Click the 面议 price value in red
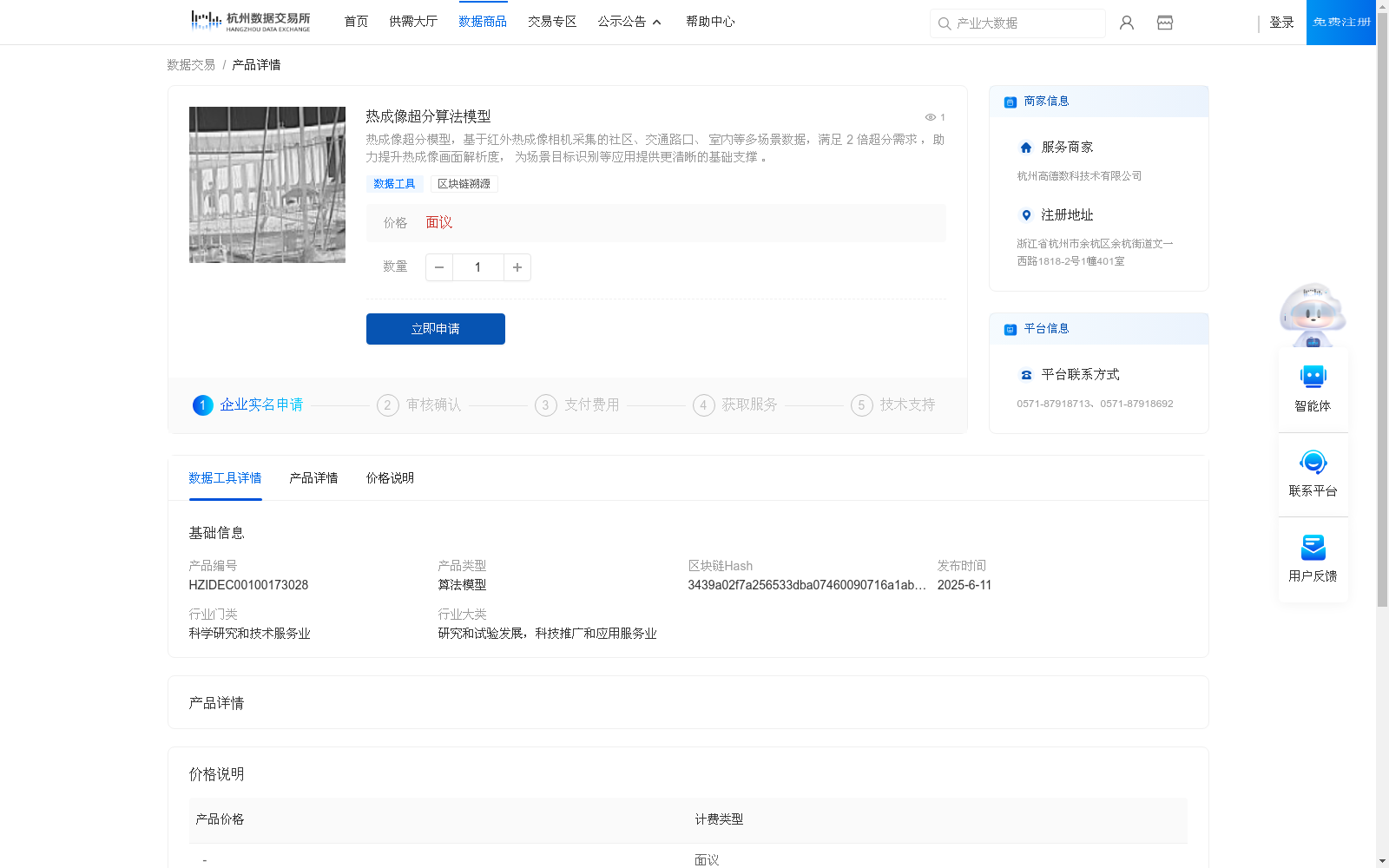Viewport: 1389px width, 868px height. pyautogui.click(x=439, y=223)
